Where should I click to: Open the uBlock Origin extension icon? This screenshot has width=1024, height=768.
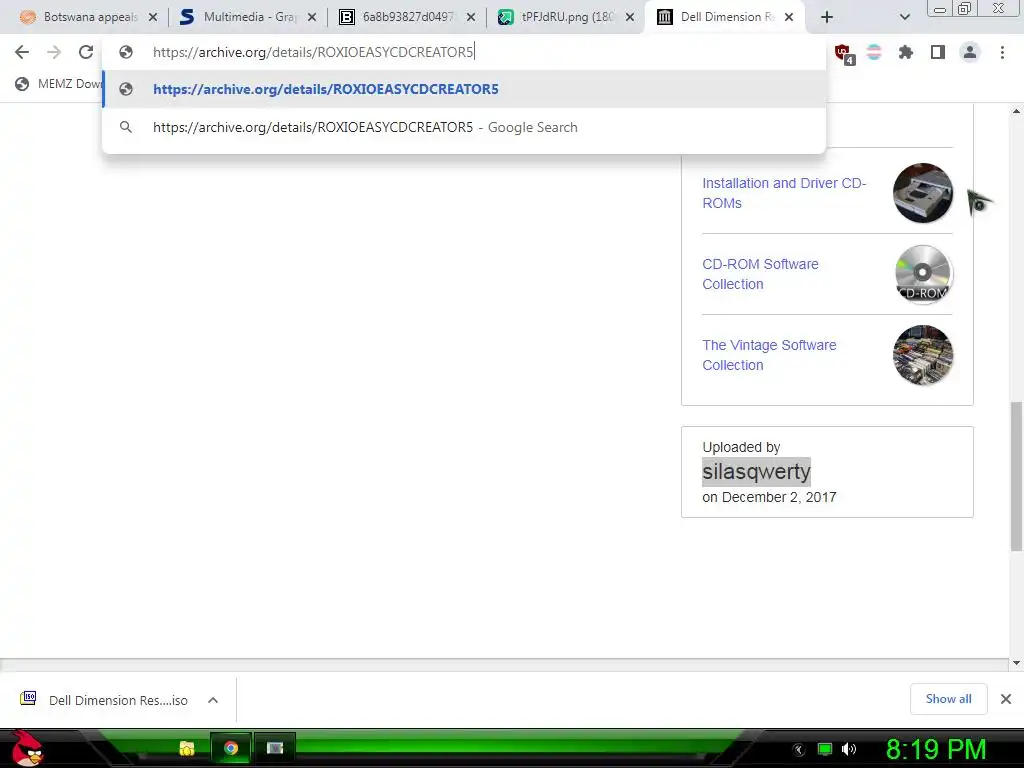click(x=844, y=54)
